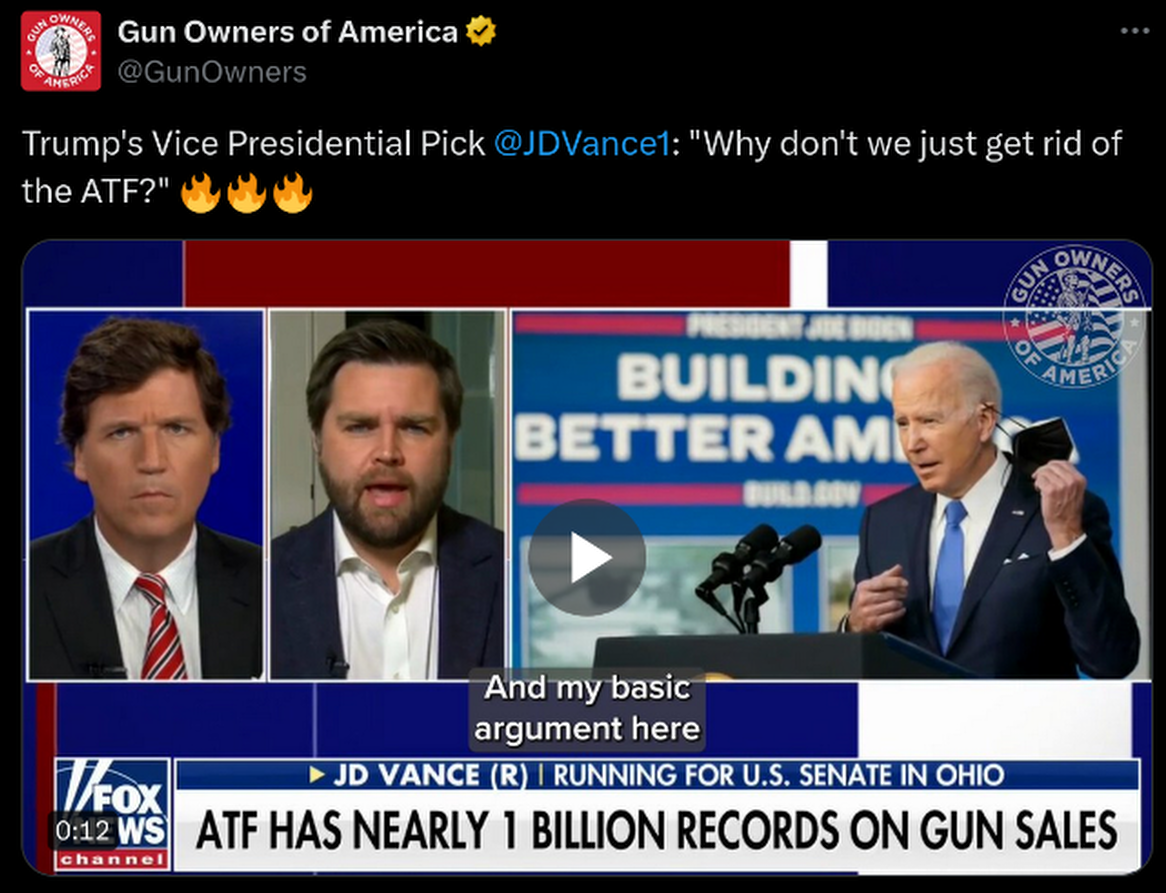Select the "And my basic argument here" caption
1166x893 pixels.
click(x=587, y=709)
